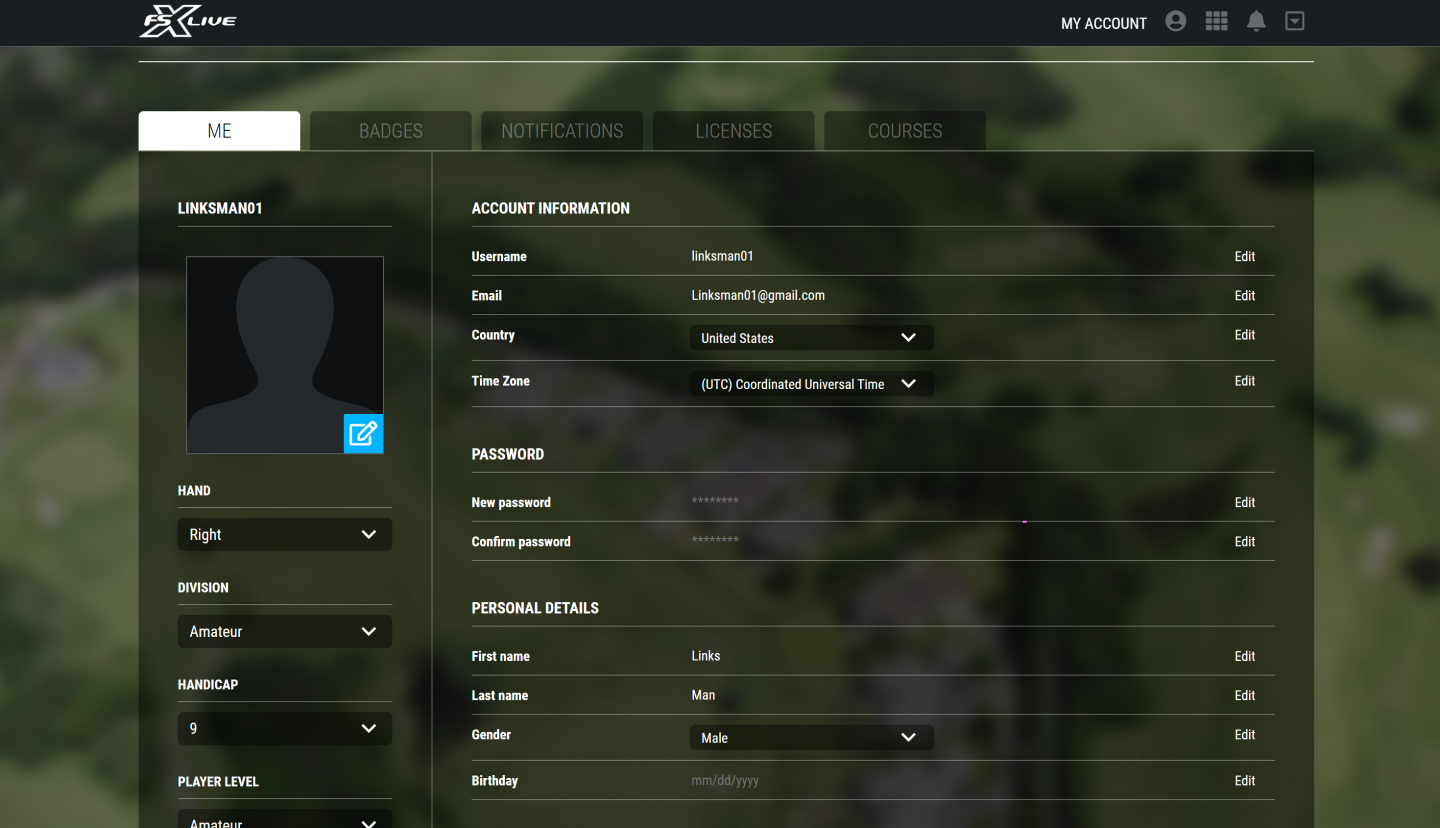Expand the Hand dropdown set to Right
This screenshot has height=828, width=1440.
[285, 535]
